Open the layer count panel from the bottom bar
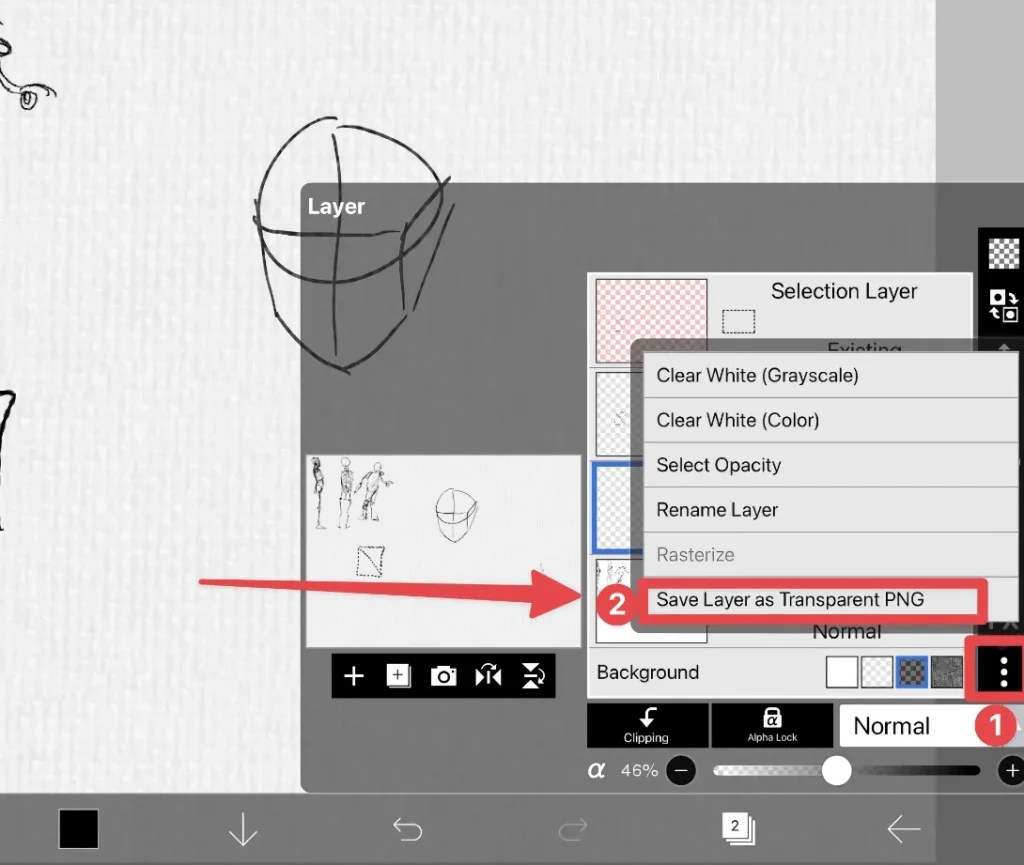This screenshot has height=865, width=1024. point(737,828)
